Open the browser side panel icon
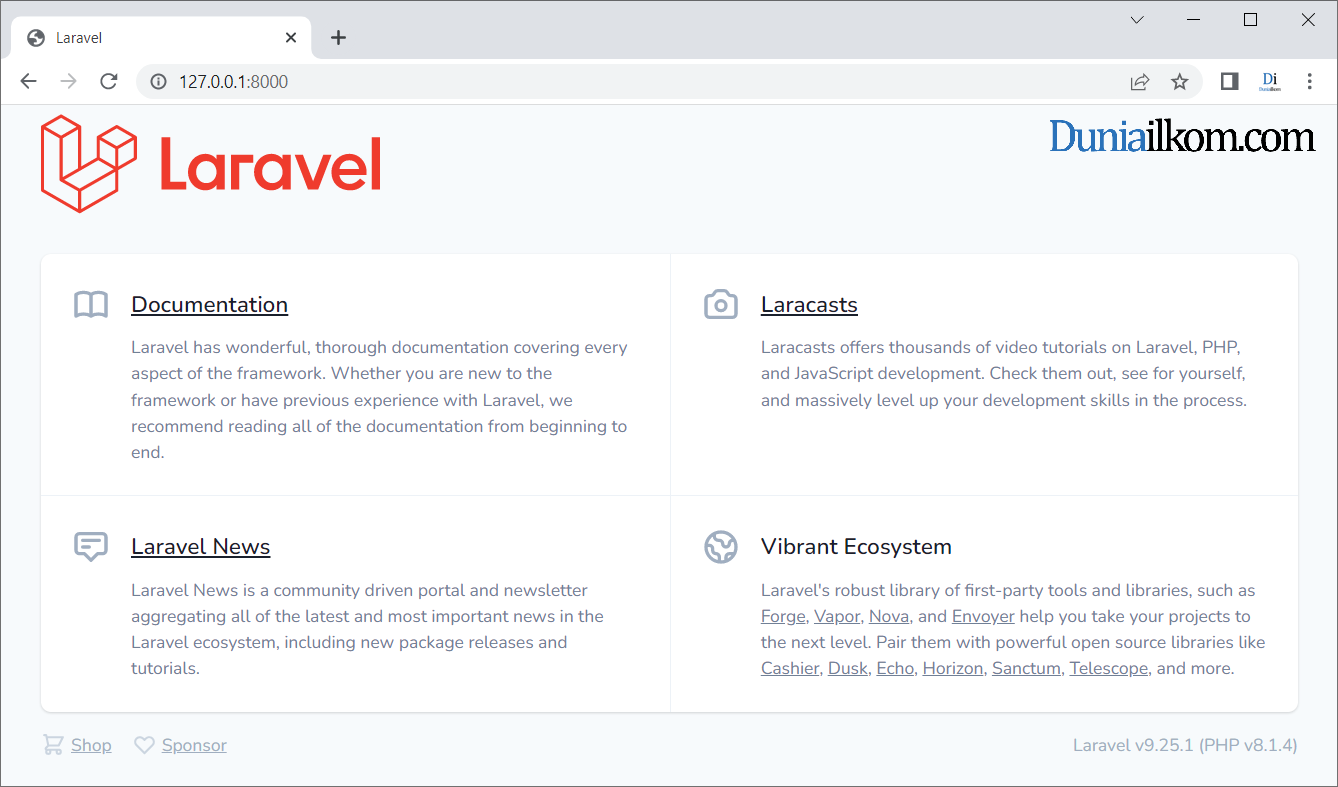 pos(1230,82)
